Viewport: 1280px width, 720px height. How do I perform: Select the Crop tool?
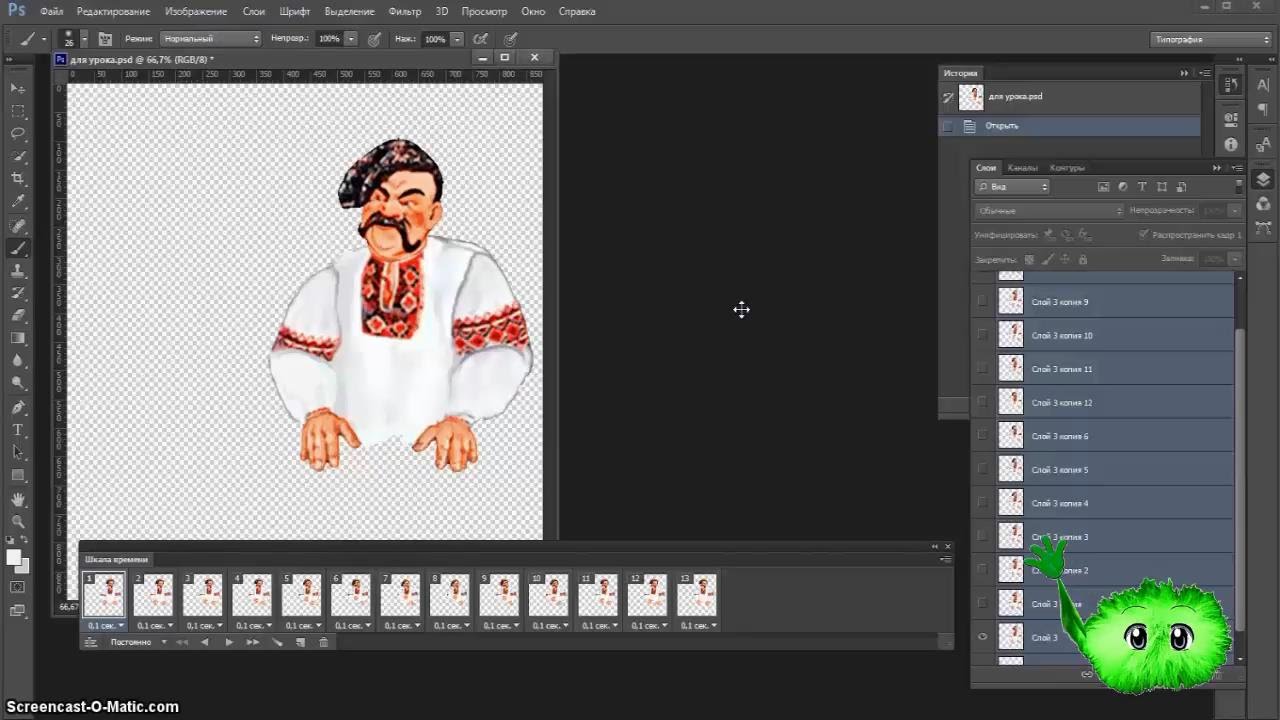coord(18,179)
